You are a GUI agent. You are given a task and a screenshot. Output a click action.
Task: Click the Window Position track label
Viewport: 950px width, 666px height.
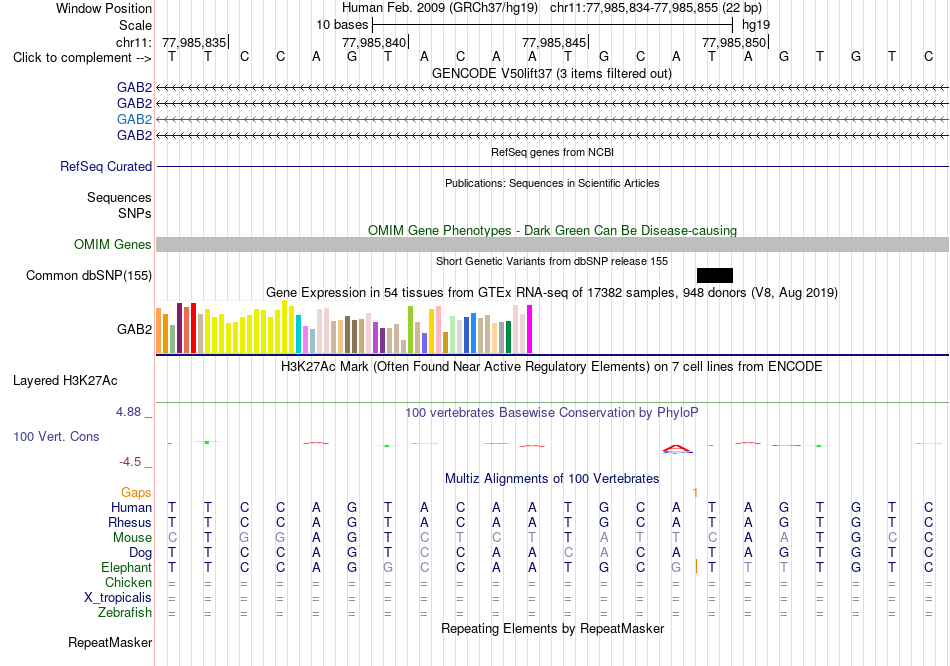[x=104, y=8]
